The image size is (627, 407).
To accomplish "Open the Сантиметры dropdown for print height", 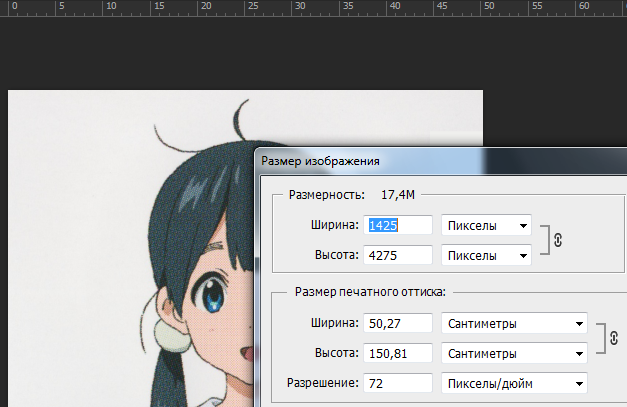I will (x=514, y=353).
